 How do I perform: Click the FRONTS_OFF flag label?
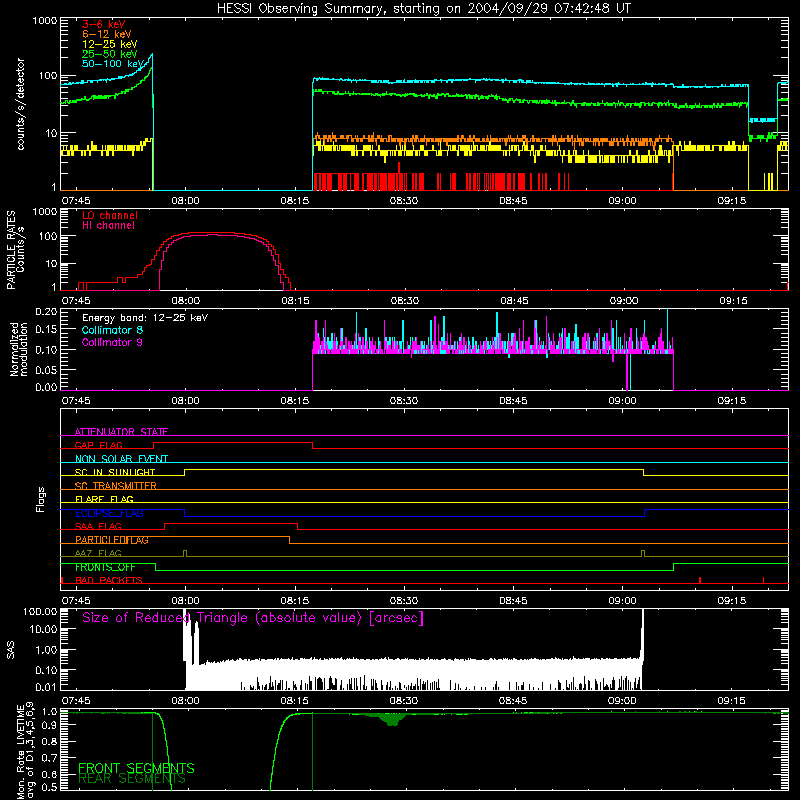point(105,567)
